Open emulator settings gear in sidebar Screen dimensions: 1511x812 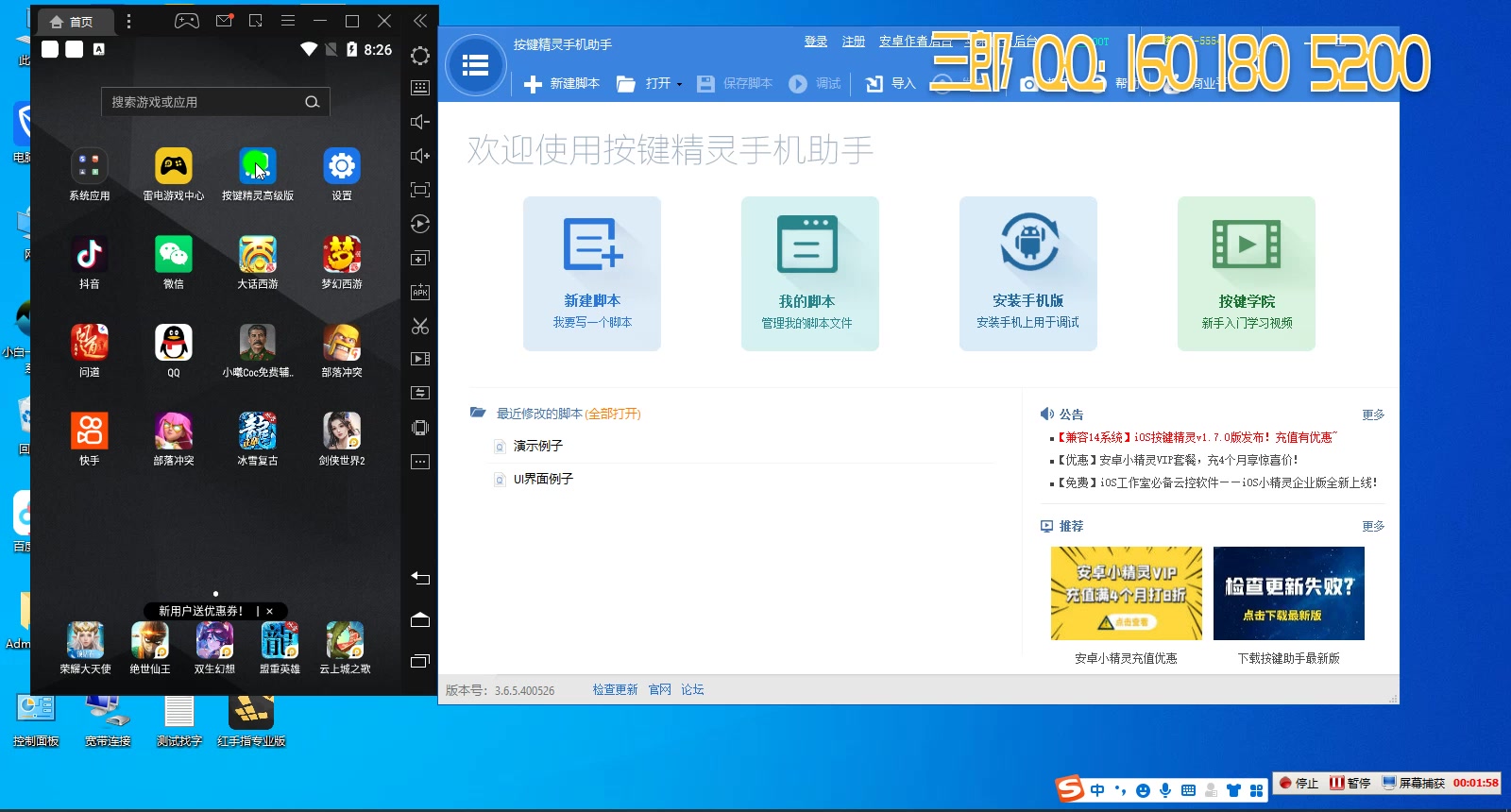click(420, 56)
